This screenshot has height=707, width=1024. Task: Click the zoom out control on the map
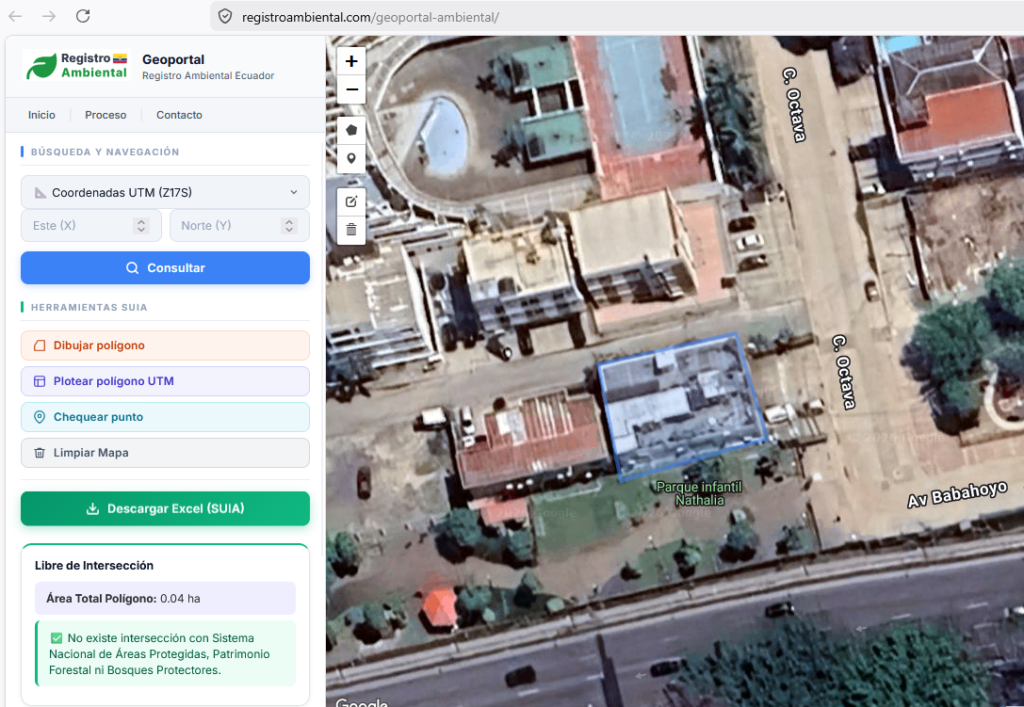point(351,89)
